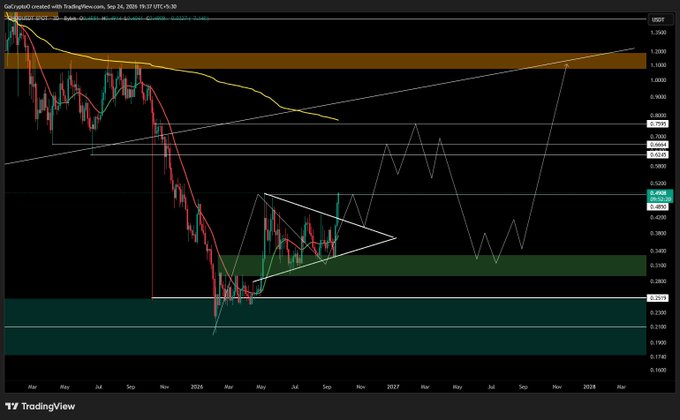
Task: Click the 2026 label on time axis
Action: (x=196, y=387)
